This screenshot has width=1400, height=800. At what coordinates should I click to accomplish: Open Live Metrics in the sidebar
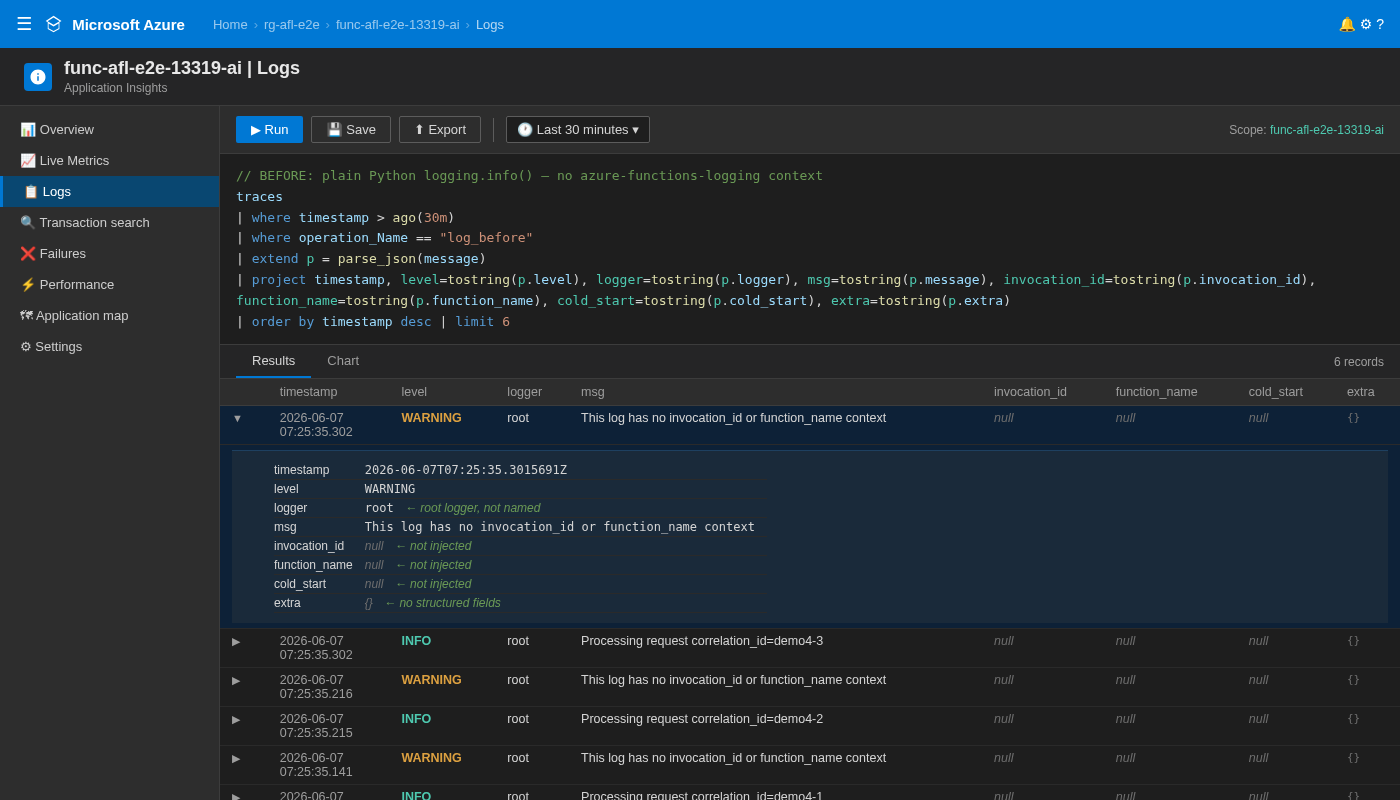[110, 160]
